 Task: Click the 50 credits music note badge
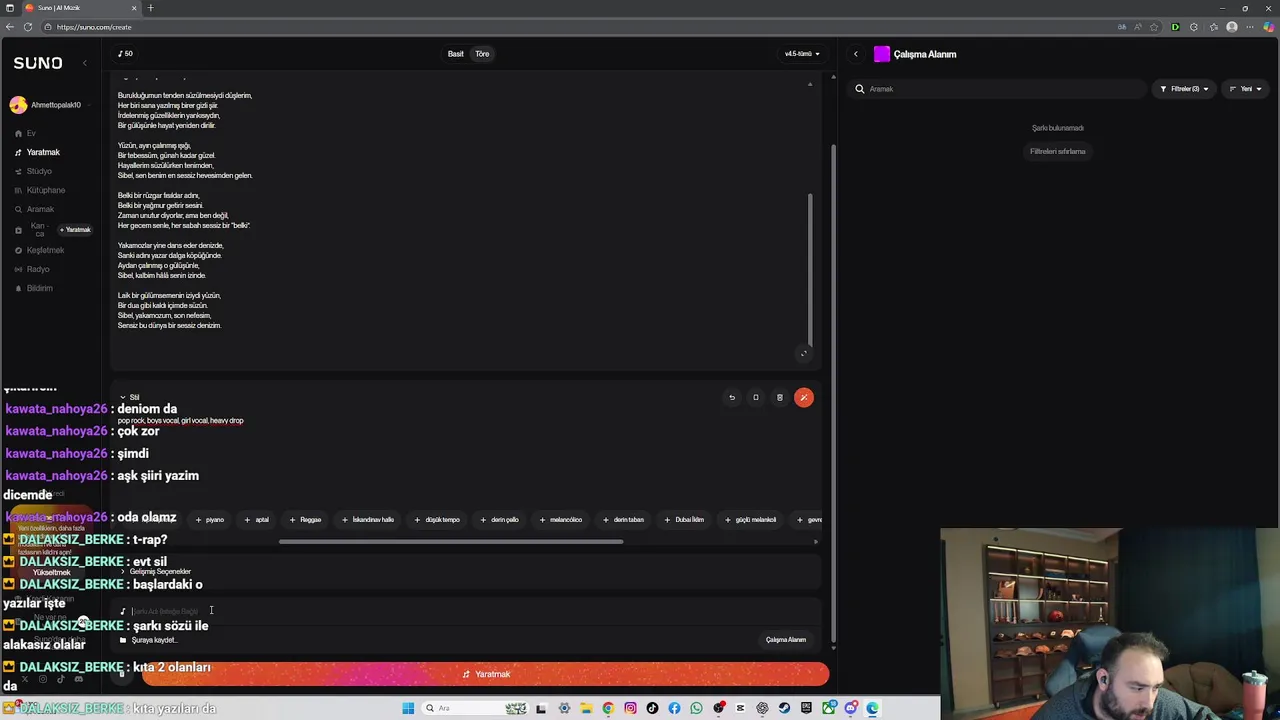pos(125,54)
